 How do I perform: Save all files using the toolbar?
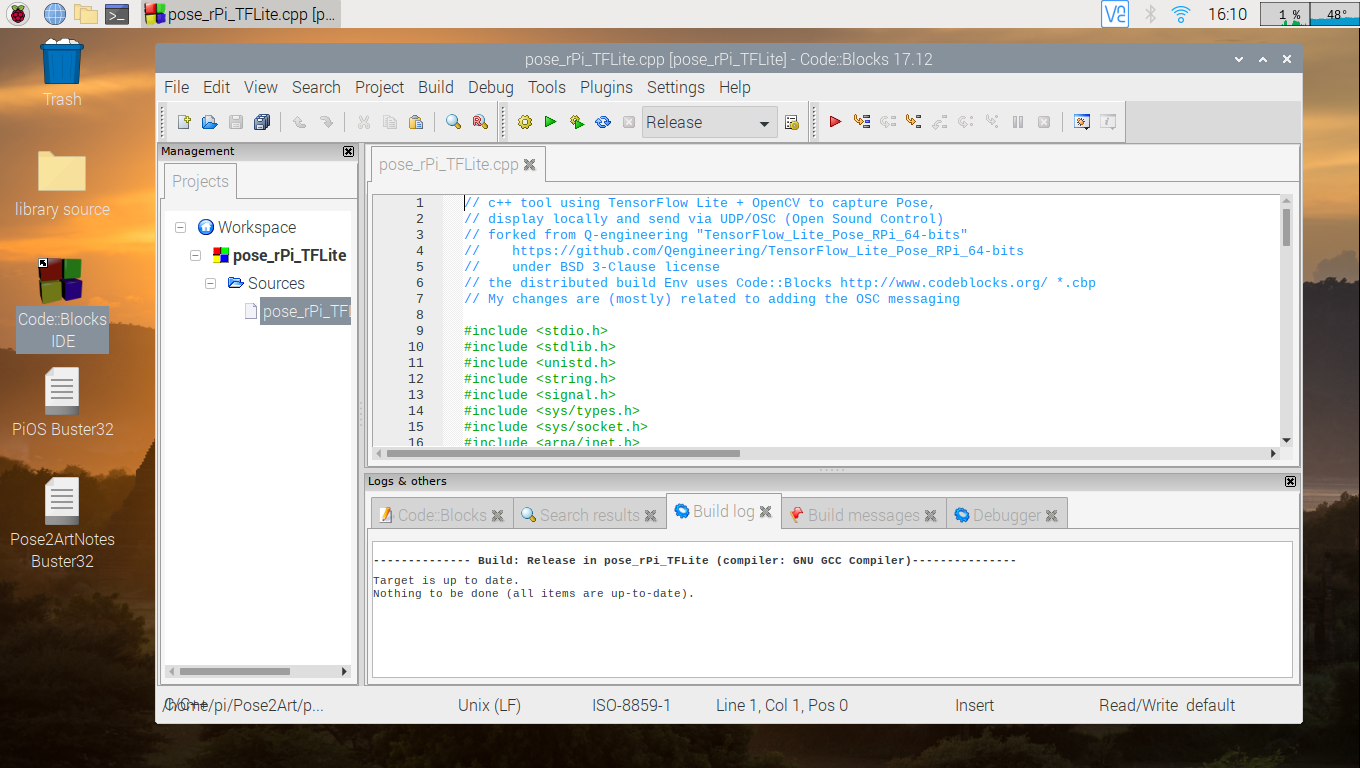click(262, 122)
